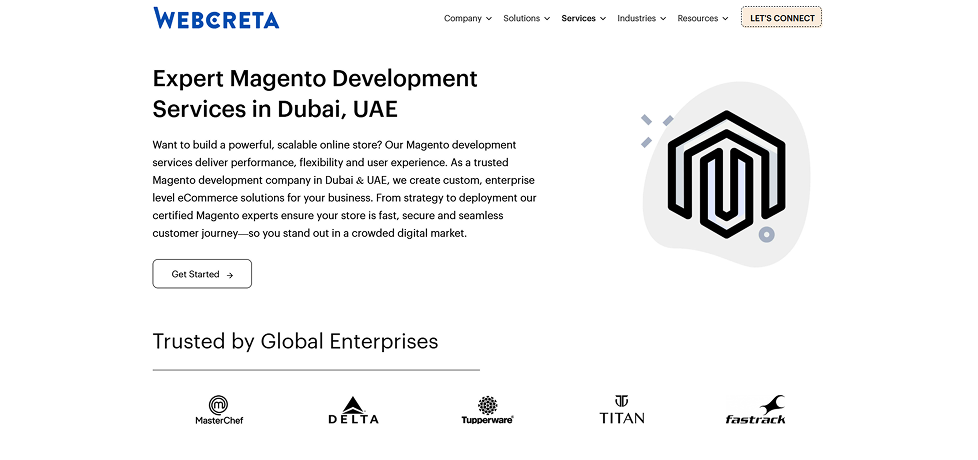
Task: Click the LET'S CONNECT button
Action: 782,17
